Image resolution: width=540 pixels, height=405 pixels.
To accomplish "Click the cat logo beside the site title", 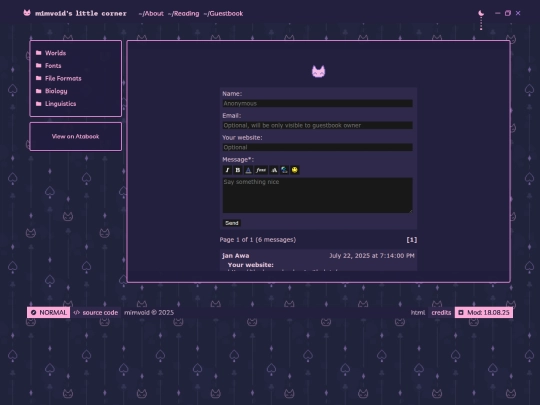I will (27, 13).
